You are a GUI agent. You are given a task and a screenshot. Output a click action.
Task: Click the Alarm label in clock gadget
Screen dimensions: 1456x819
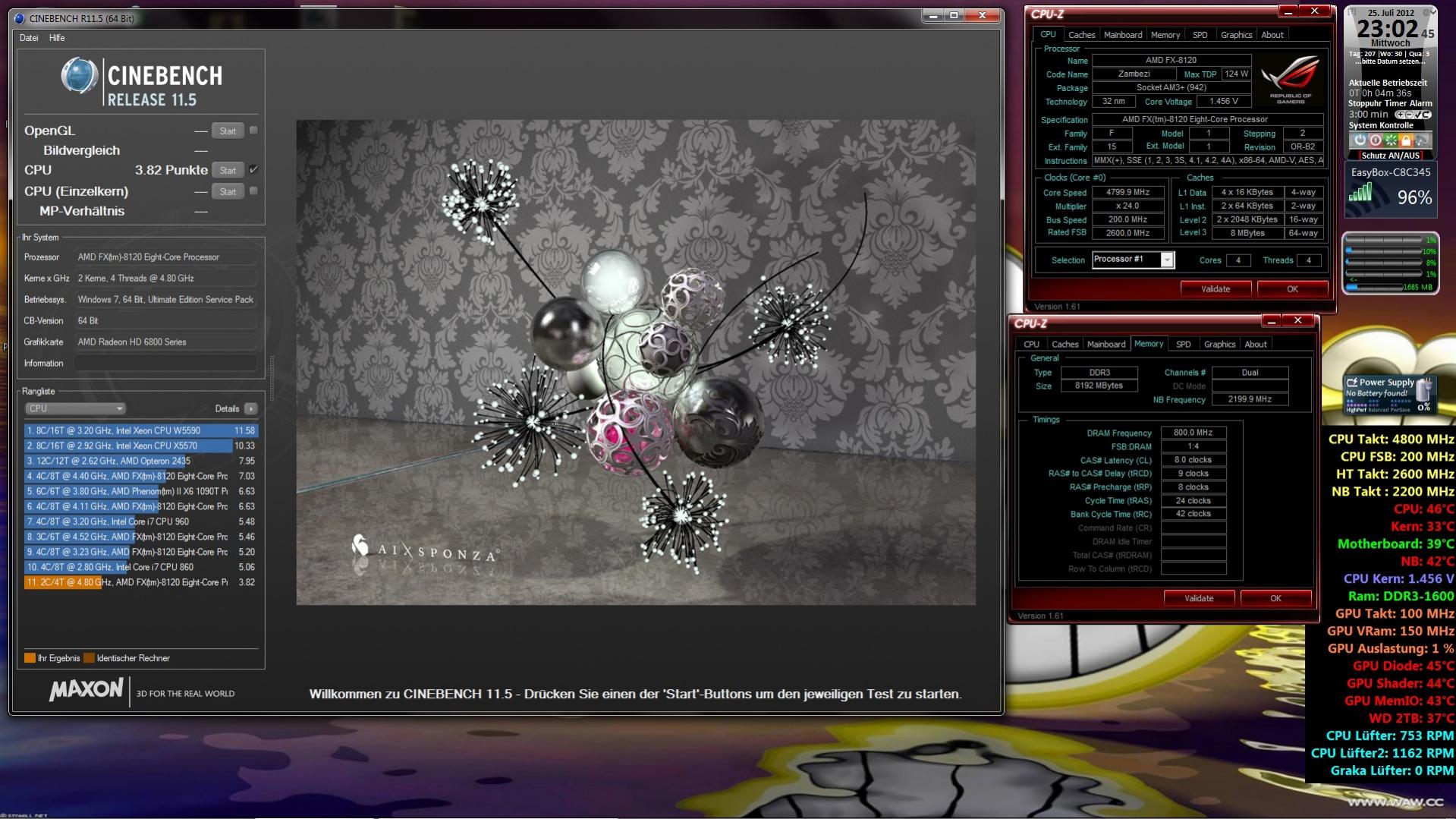(1420, 103)
